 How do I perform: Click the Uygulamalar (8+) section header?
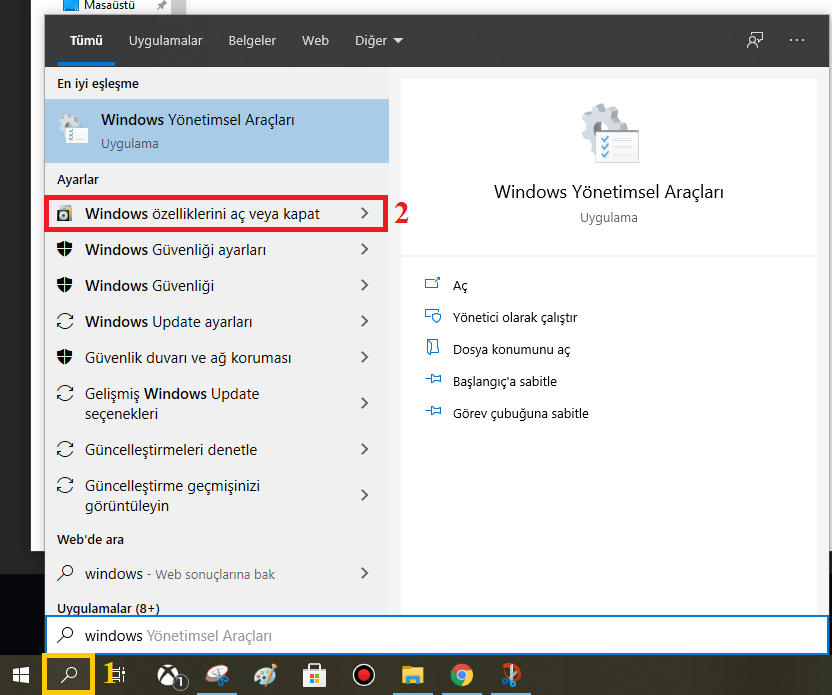click(x=108, y=608)
